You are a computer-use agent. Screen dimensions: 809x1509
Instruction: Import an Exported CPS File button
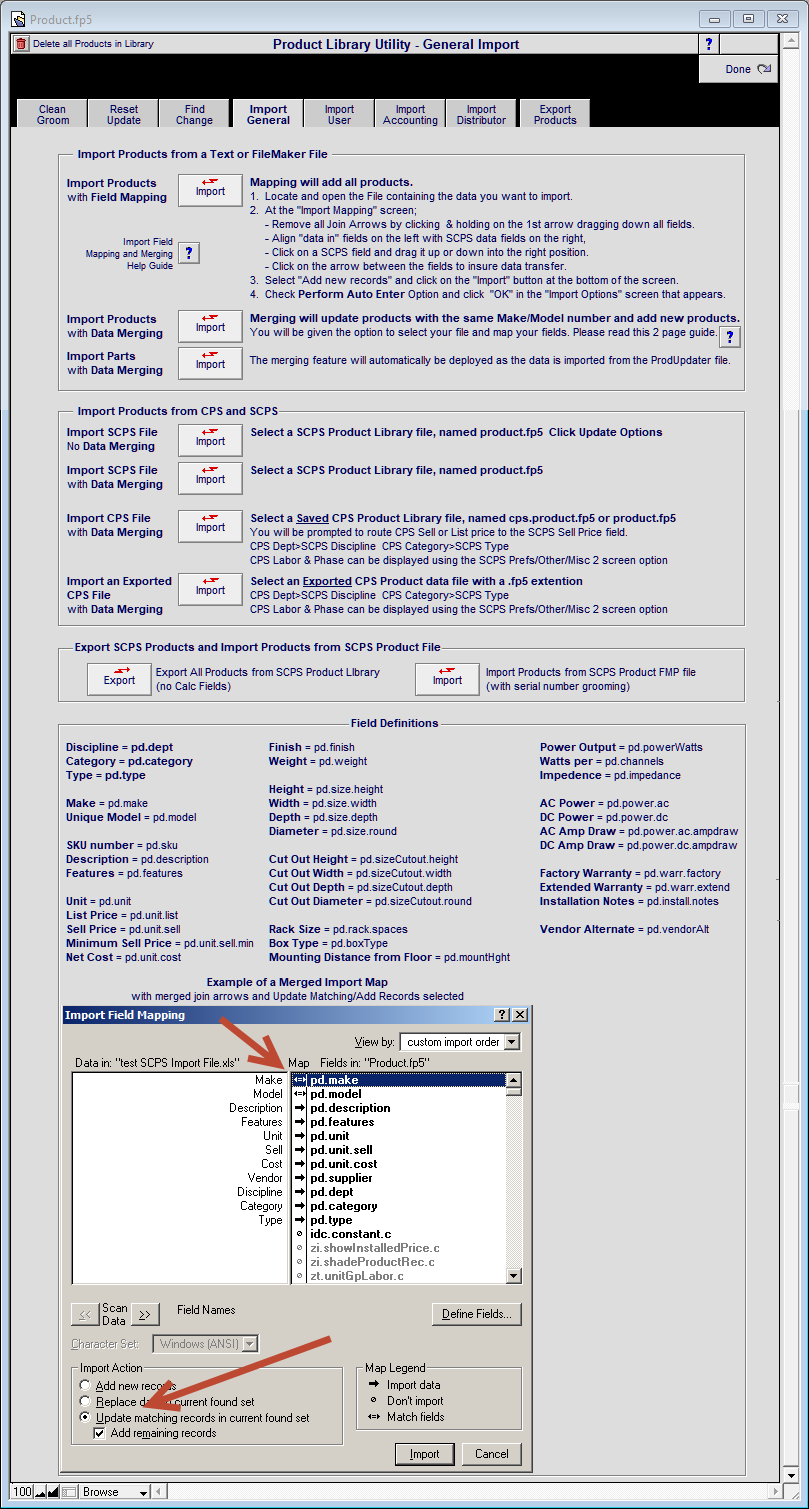tap(210, 589)
